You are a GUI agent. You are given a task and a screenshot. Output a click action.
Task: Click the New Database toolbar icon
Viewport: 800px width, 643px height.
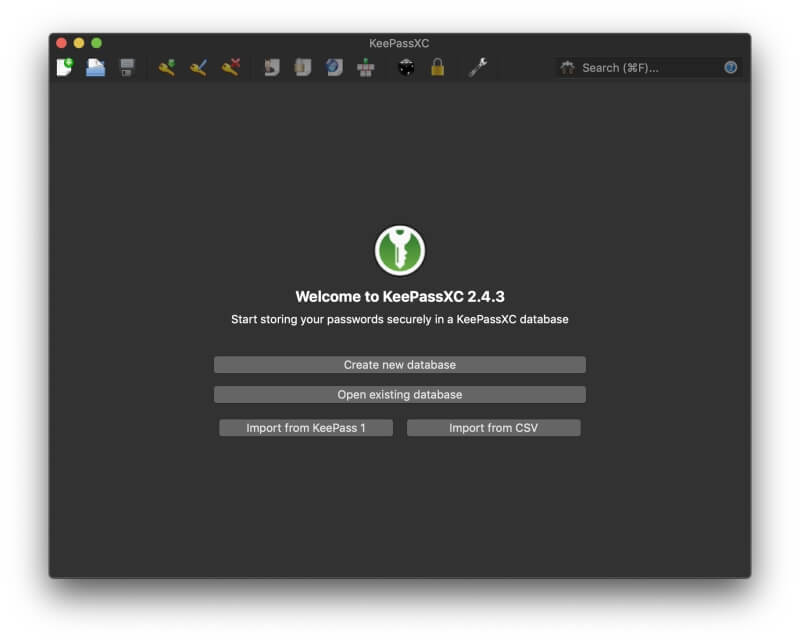(65, 67)
